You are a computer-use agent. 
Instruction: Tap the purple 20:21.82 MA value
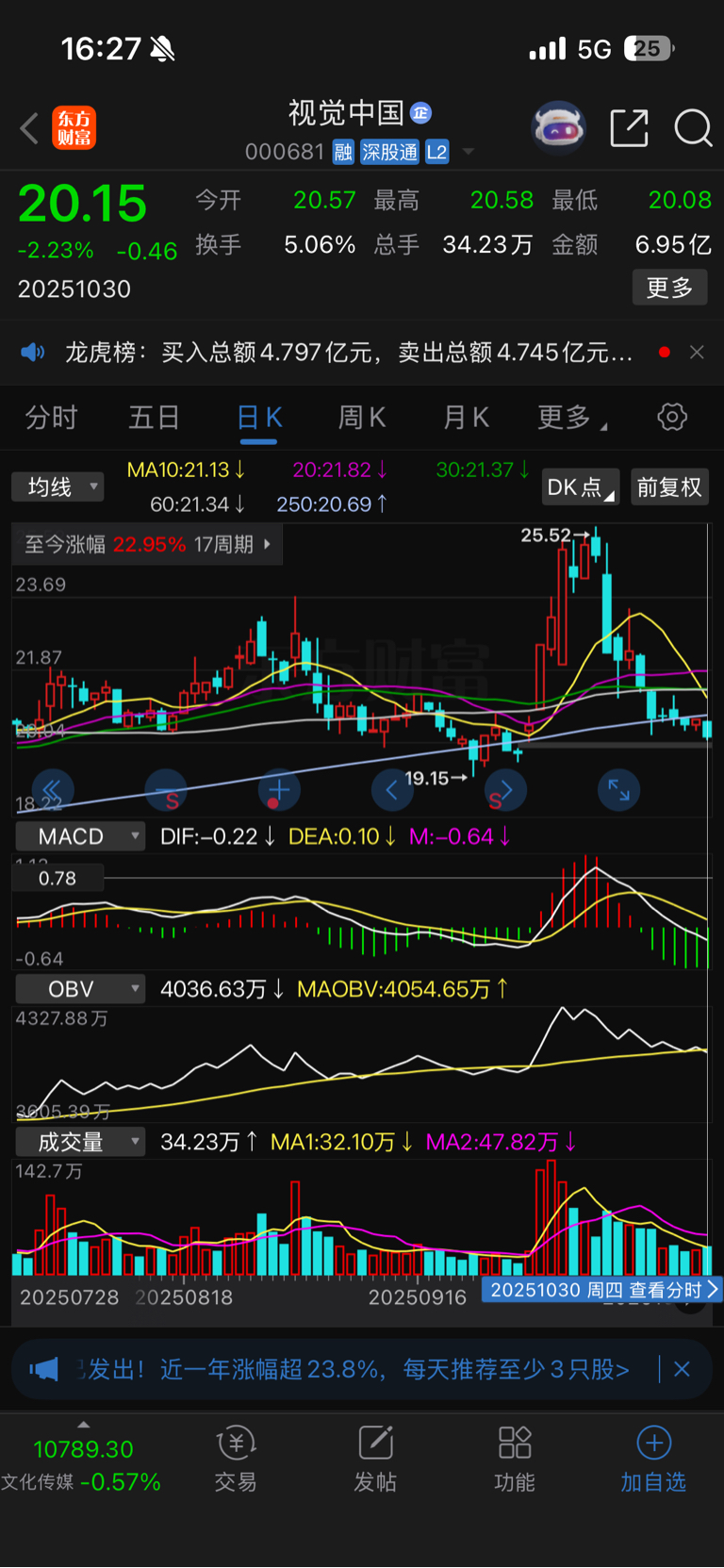coord(339,470)
